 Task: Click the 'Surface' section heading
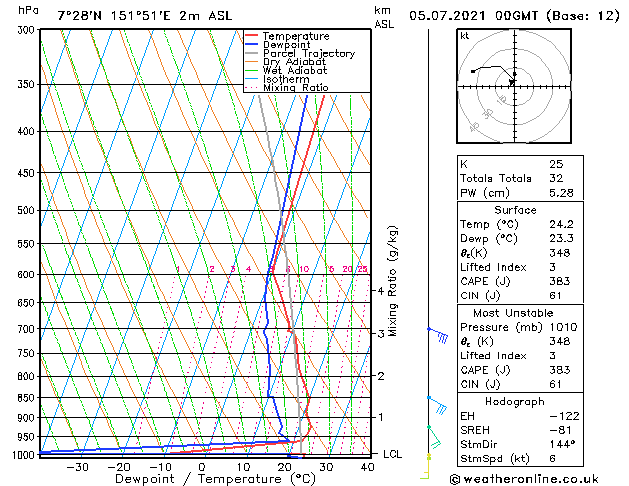click(x=515, y=210)
